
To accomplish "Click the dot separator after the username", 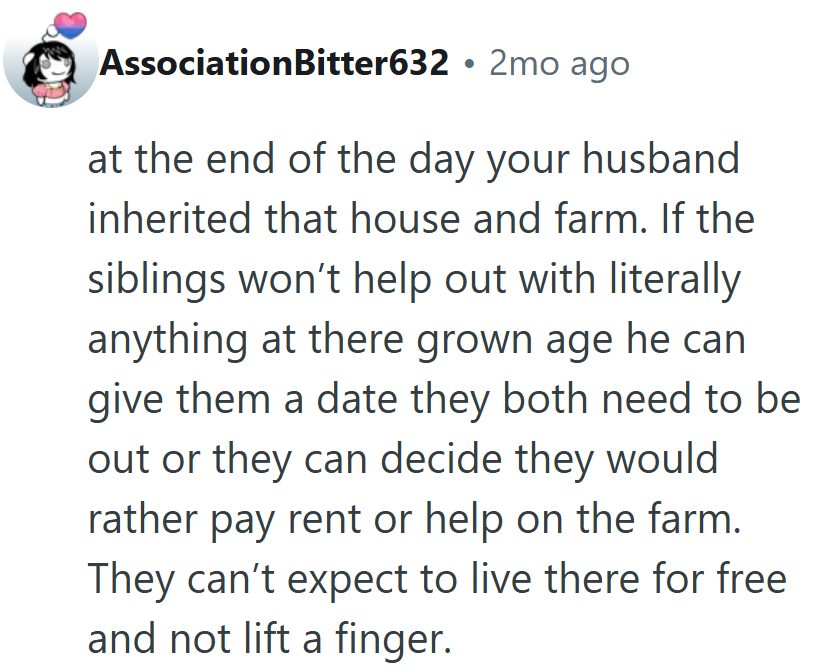I will click(469, 65).
